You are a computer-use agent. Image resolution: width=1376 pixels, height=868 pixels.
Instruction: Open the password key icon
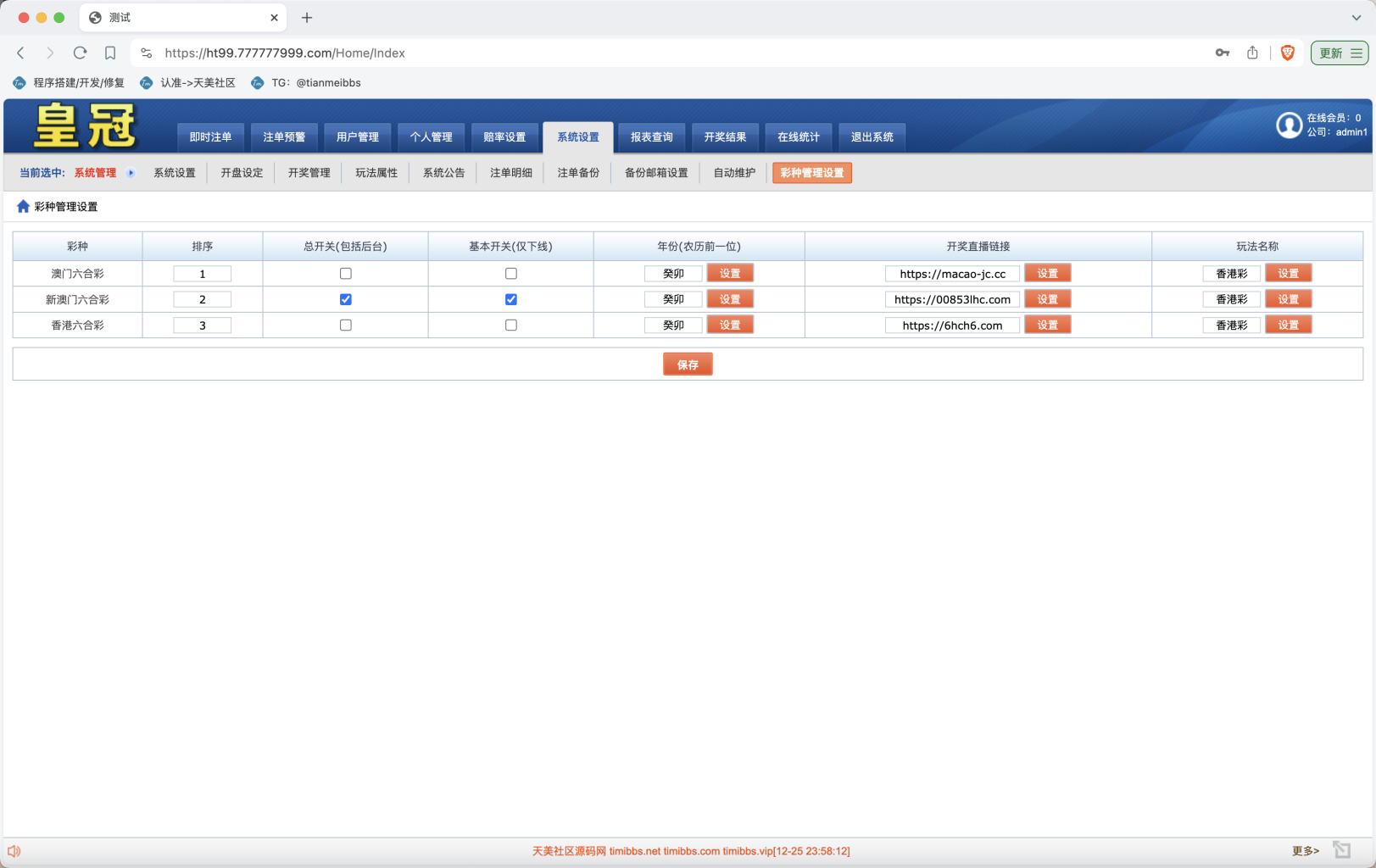[x=1222, y=53]
